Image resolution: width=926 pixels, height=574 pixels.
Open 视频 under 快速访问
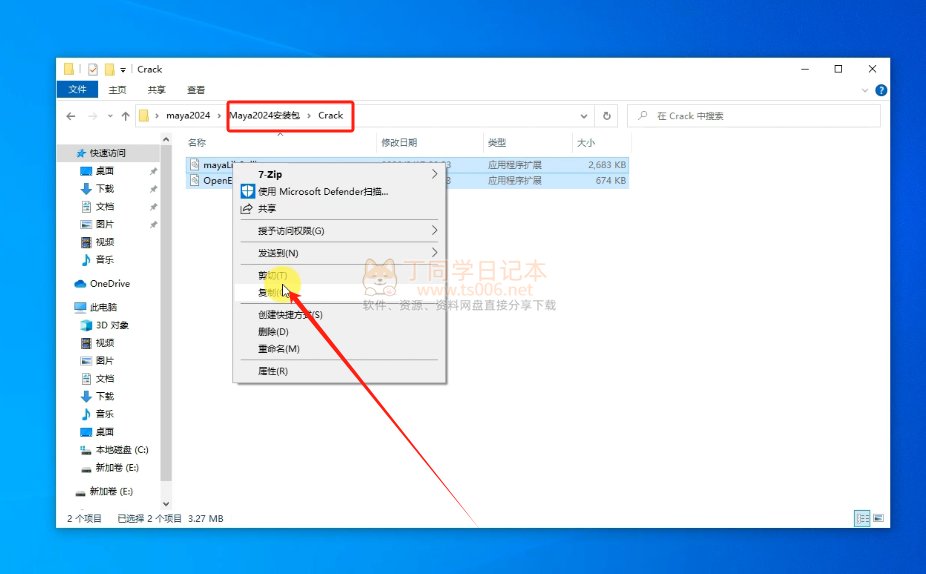(105, 242)
